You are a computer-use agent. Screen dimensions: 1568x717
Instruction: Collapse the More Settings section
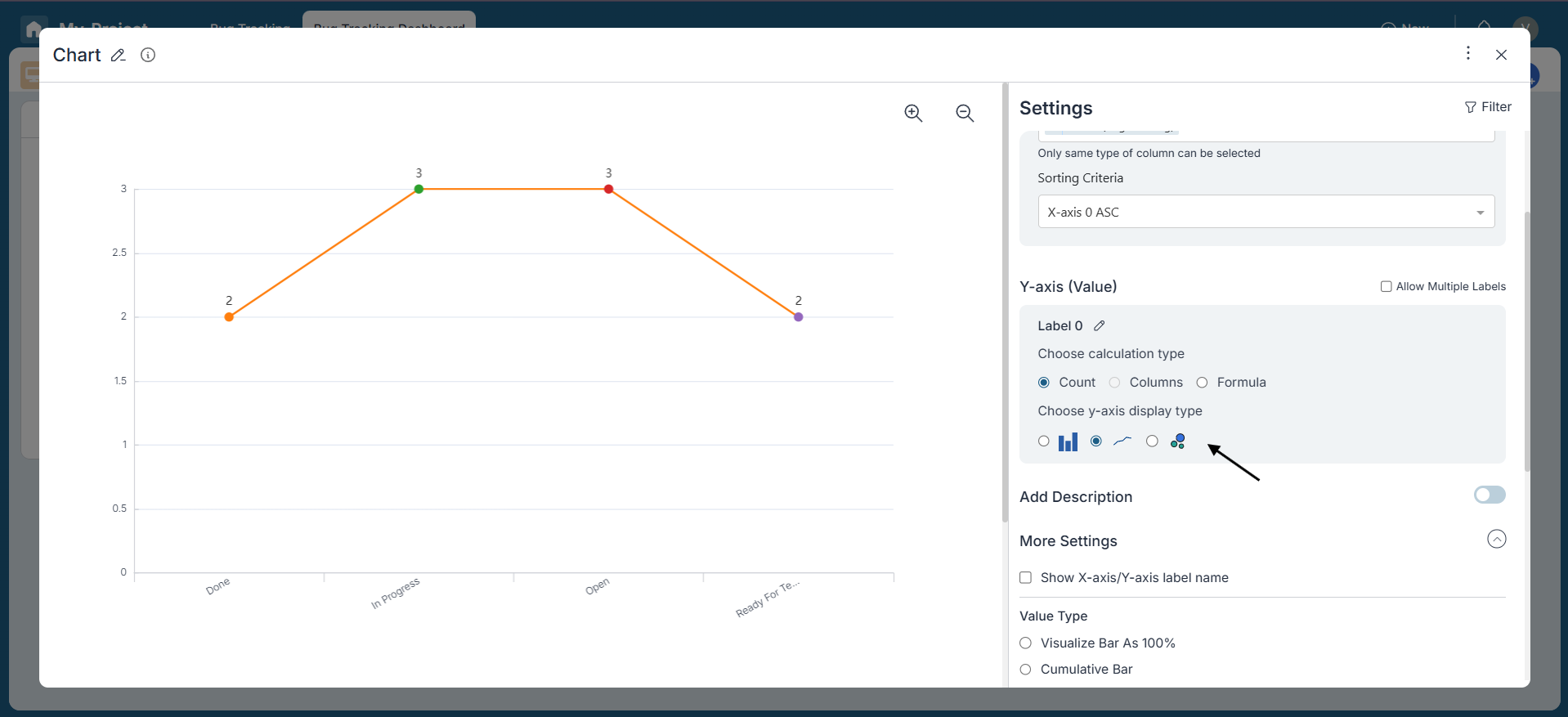1496,540
